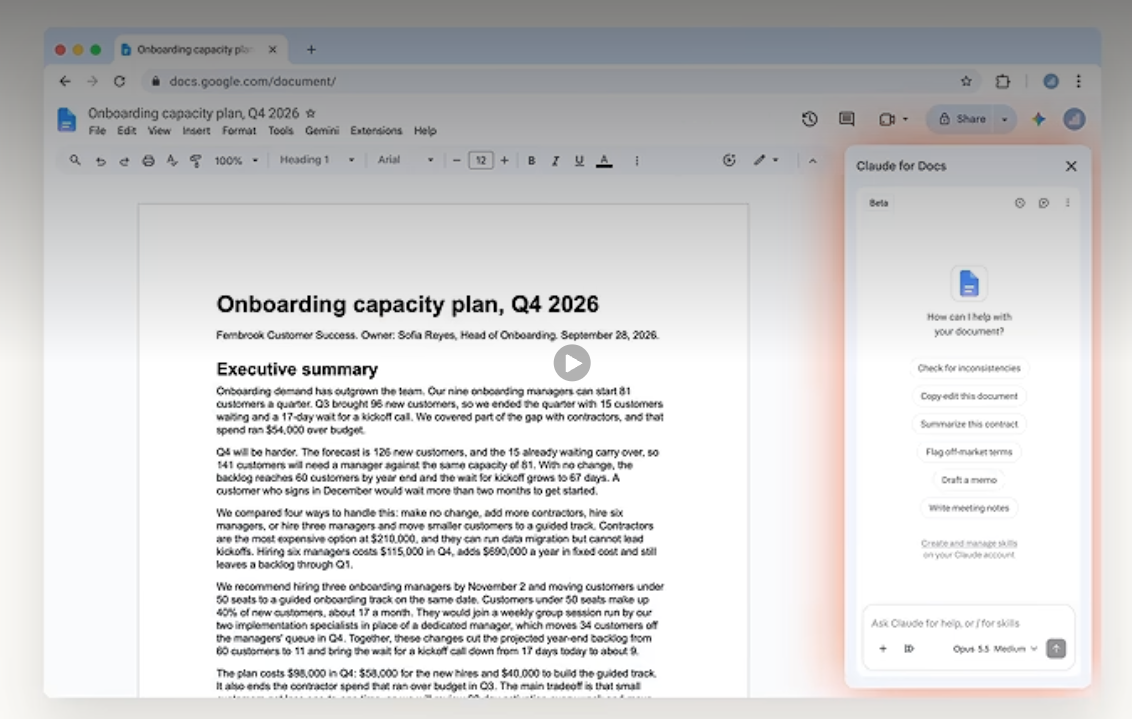The height and width of the screenshot is (719, 1132).
Task: Open the Extensions menu
Action: 375,131
